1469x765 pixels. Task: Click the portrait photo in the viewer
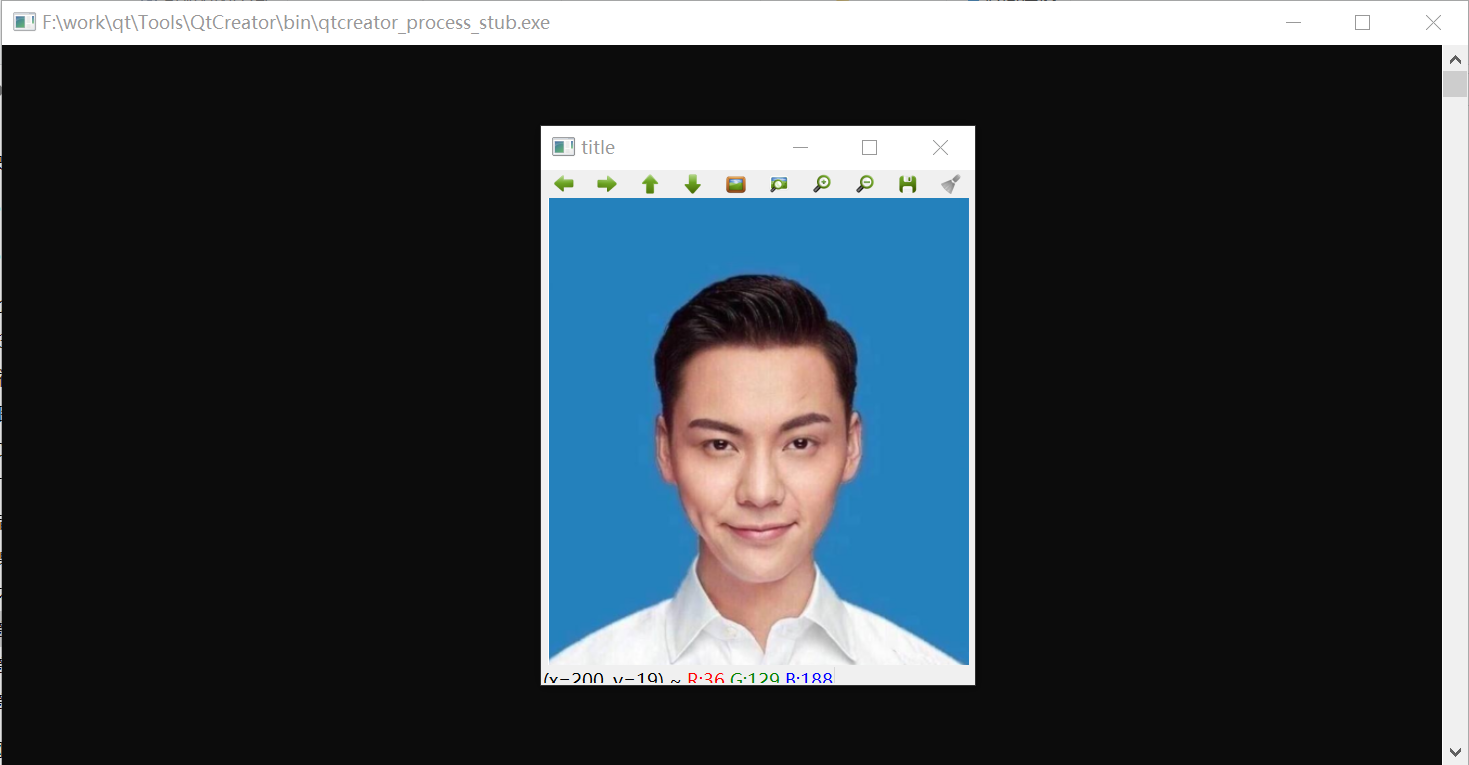pyautogui.click(x=759, y=431)
